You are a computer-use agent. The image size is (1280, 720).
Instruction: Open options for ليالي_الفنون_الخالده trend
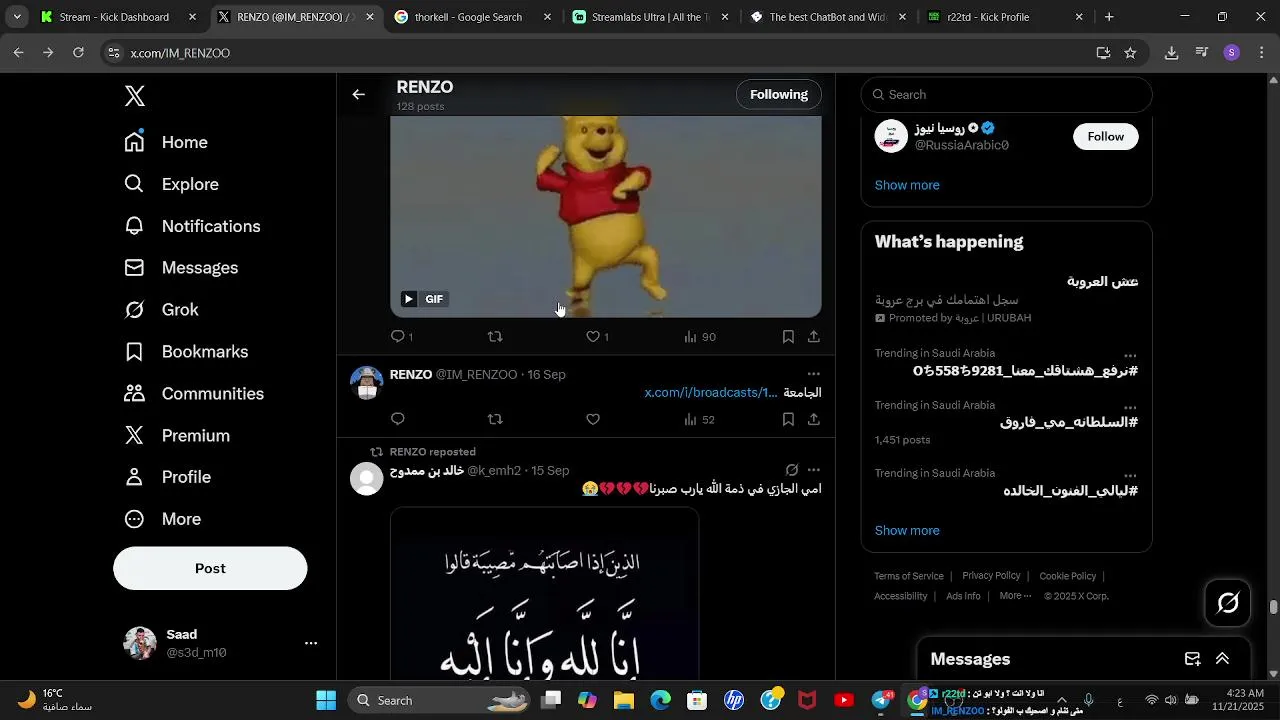coord(1130,476)
